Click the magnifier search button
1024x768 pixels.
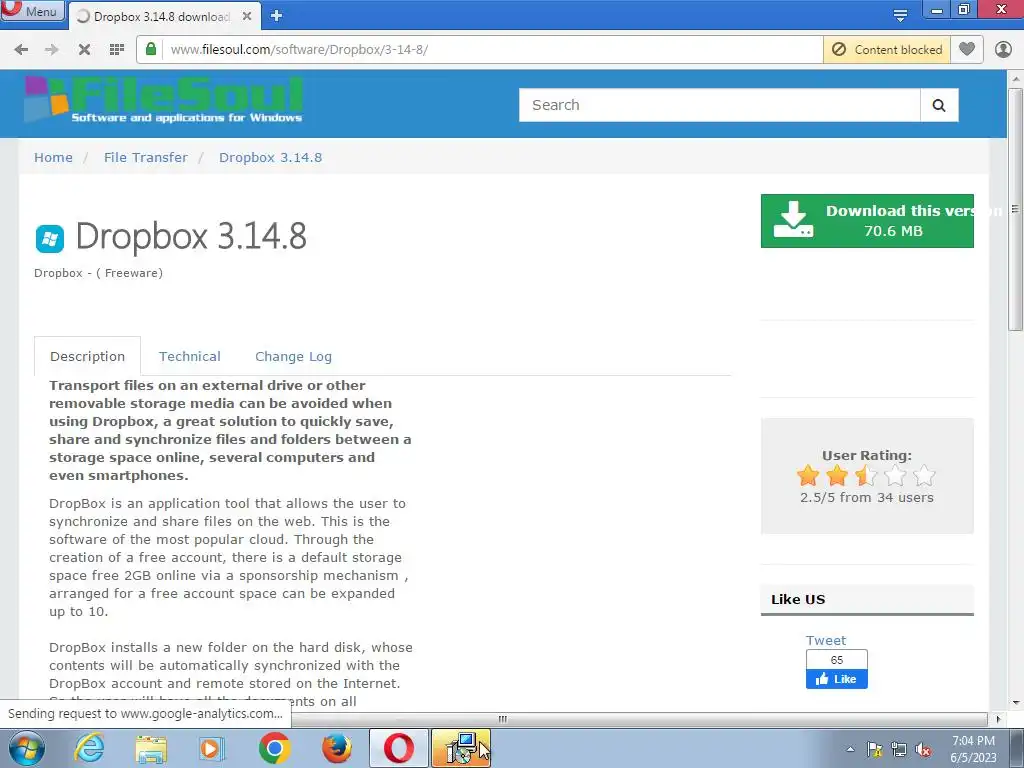click(x=939, y=105)
